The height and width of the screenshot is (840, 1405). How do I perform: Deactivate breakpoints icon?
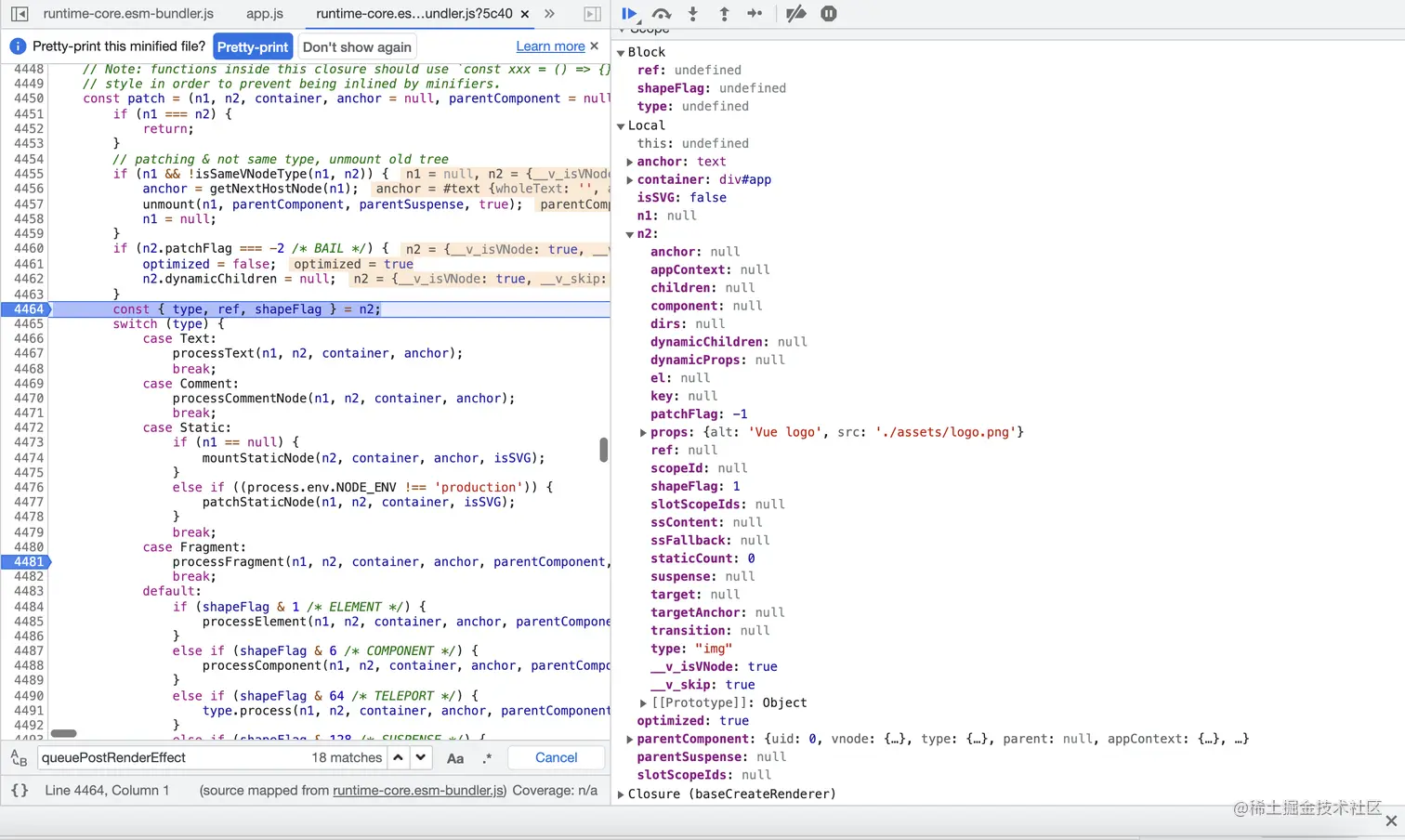tap(796, 14)
